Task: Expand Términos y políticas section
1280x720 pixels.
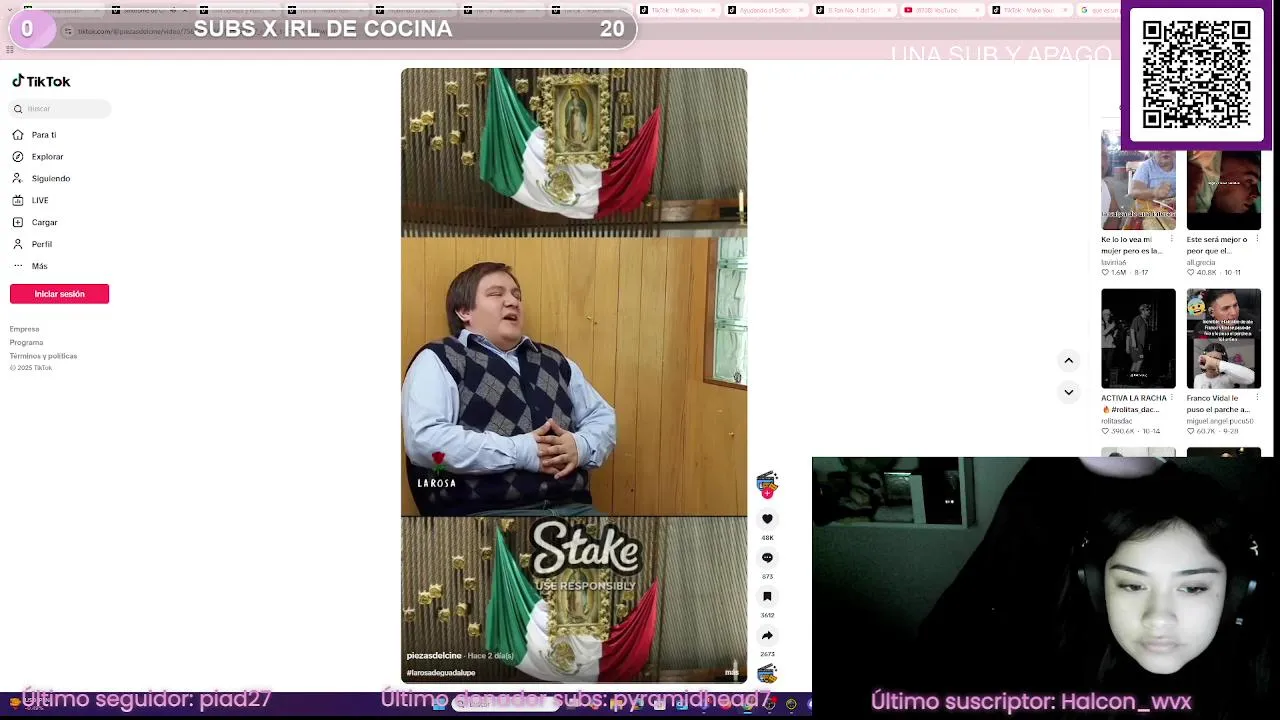Action: click(43, 356)
